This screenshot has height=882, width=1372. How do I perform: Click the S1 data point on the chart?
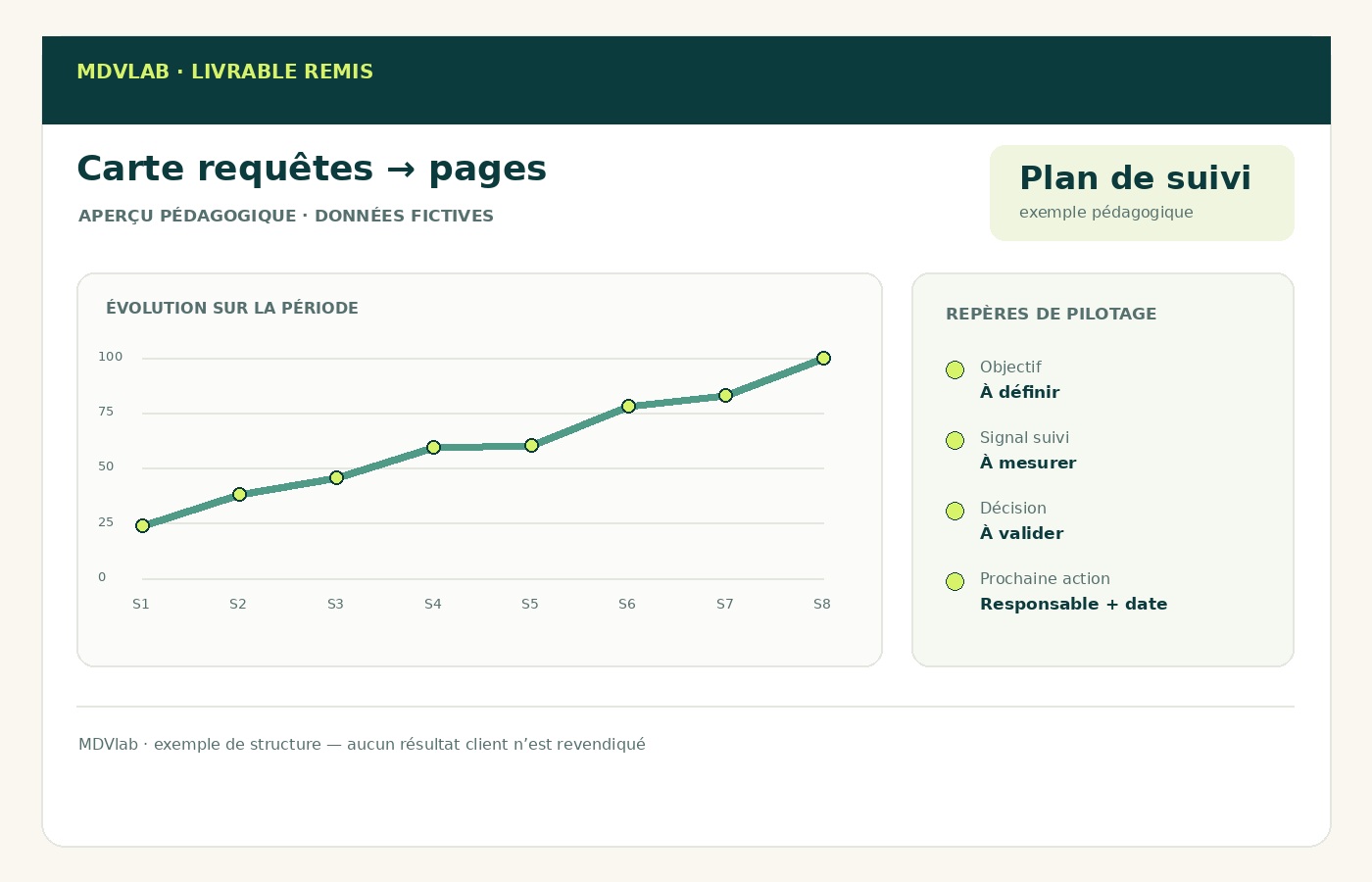click(142, 526)
